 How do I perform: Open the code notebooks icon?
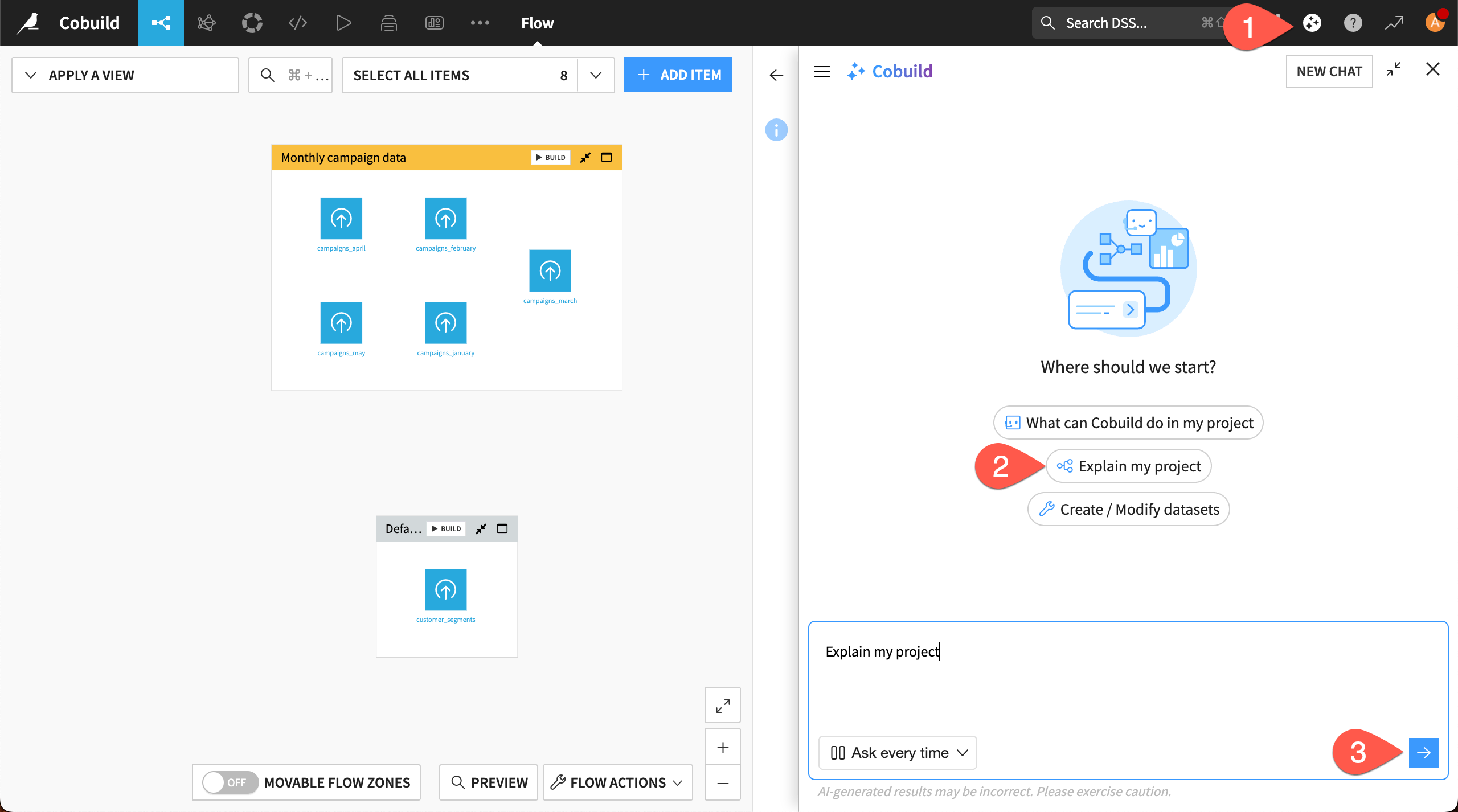[x=298, y=23]
